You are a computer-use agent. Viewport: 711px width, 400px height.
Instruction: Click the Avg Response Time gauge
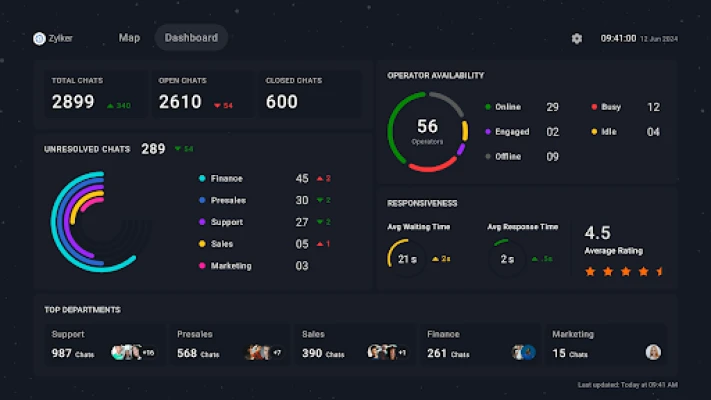507,258
